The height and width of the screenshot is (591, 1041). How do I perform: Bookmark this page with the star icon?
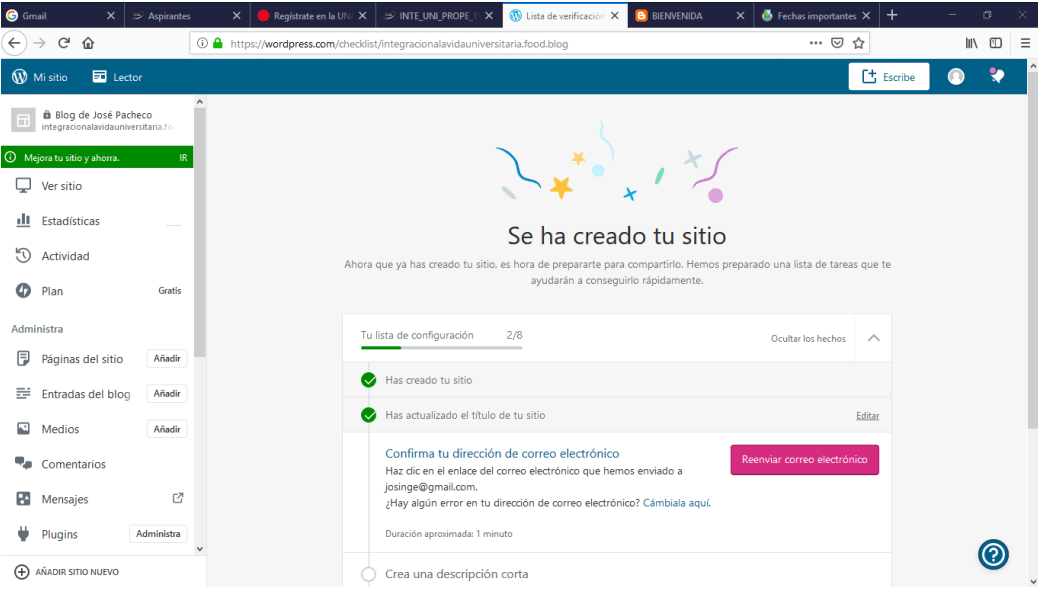pos(859,43)
